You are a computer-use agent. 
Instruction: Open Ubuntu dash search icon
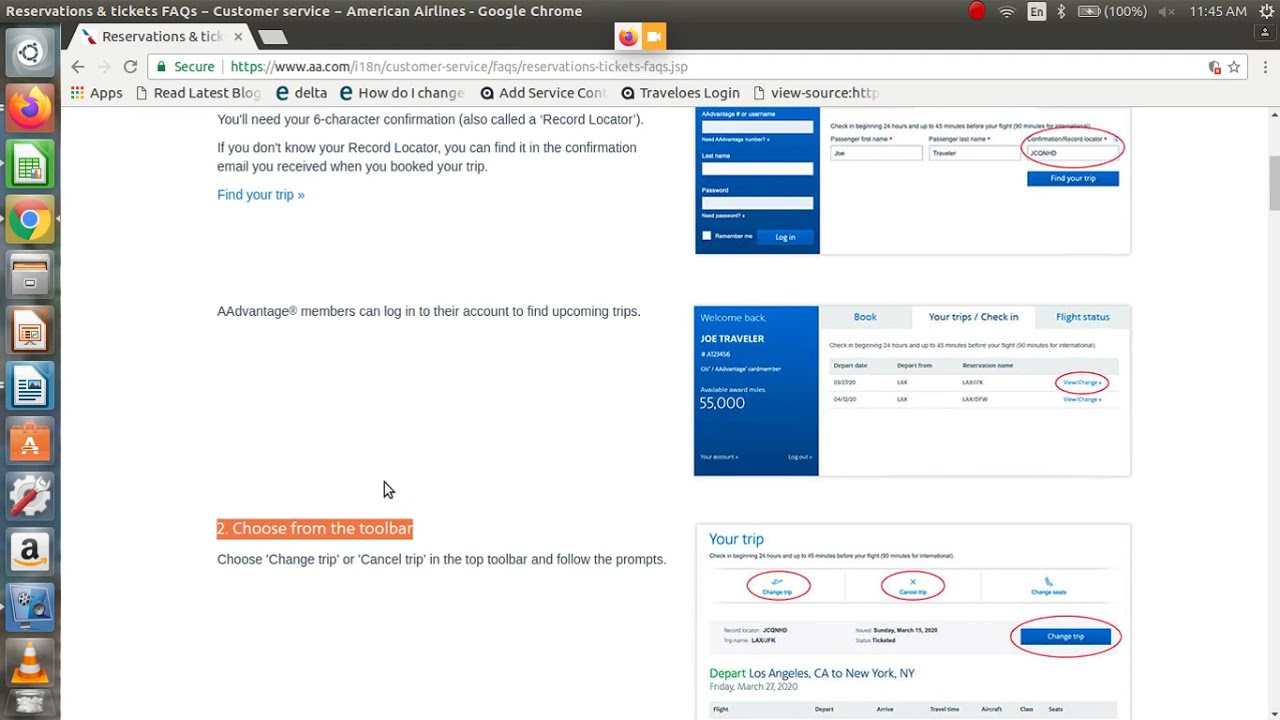pos(30,53)
